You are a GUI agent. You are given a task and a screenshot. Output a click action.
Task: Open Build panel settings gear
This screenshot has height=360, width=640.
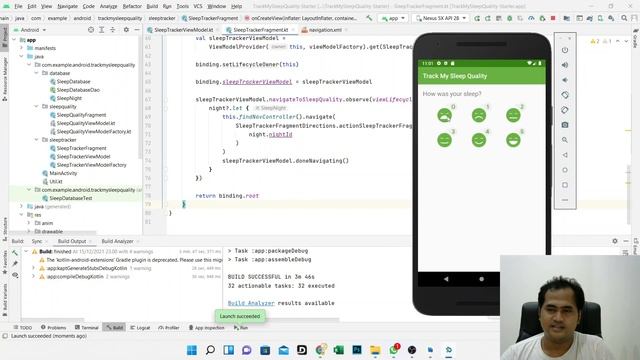click(x=615, y=241)
